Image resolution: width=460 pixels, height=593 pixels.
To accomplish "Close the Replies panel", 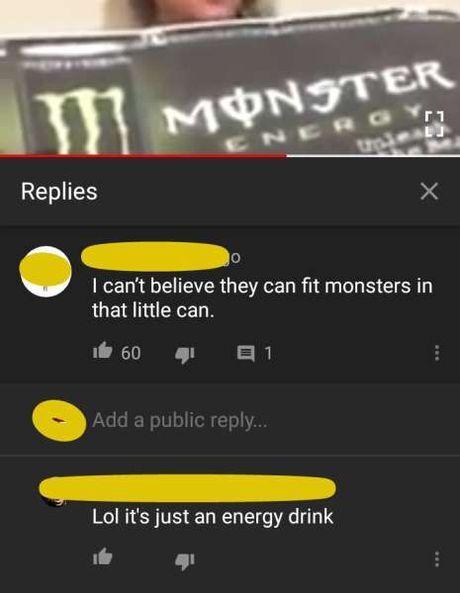I will (429, 191).
